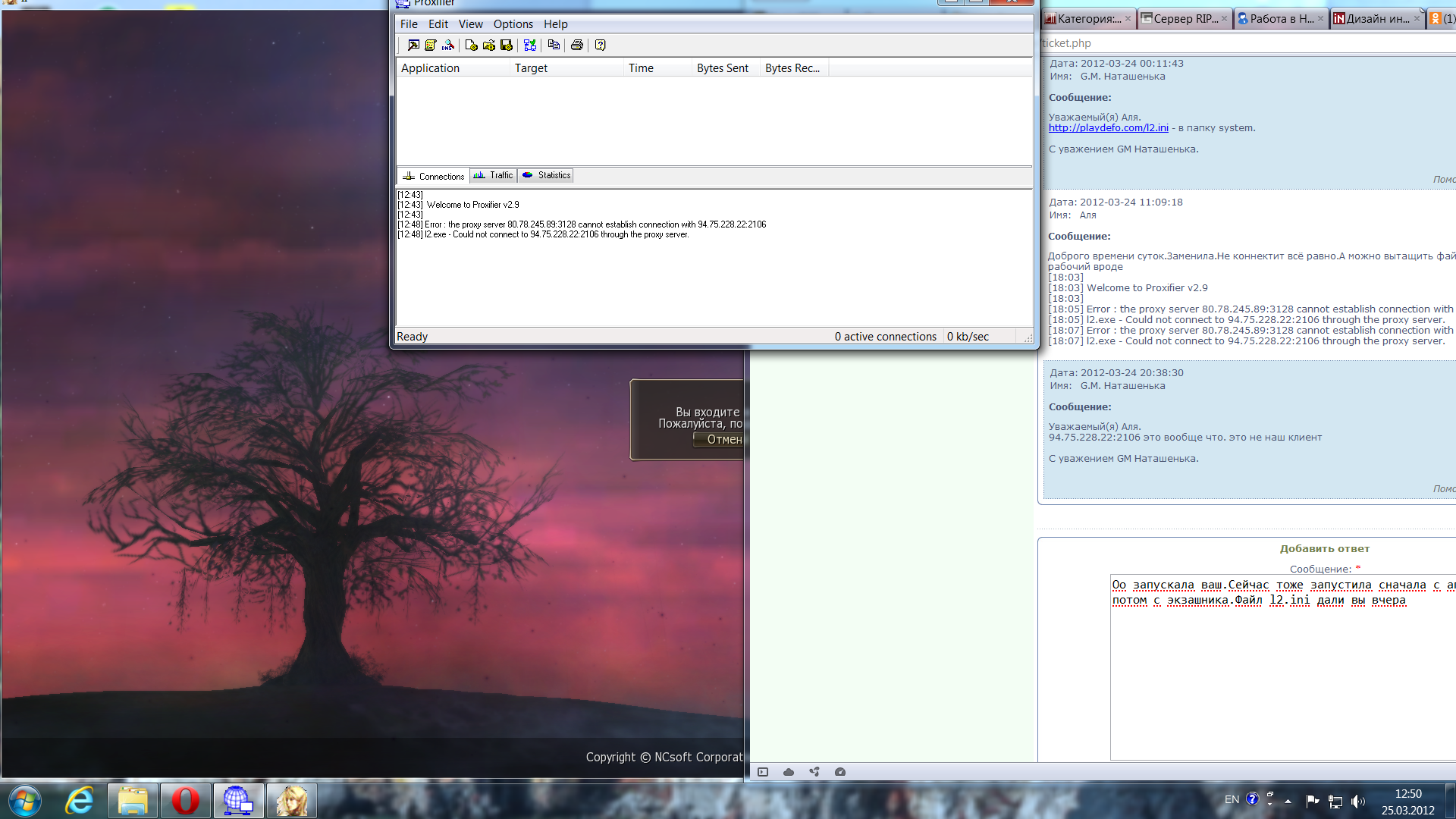Show hidden tray icons arrow
The image size is (1456, 819).
coord(1288,801)
